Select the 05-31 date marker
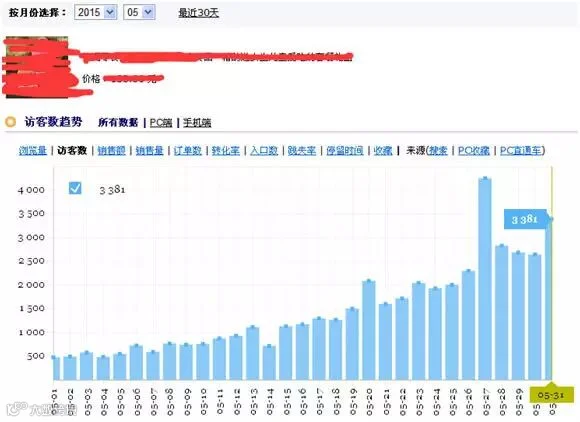 552,395
